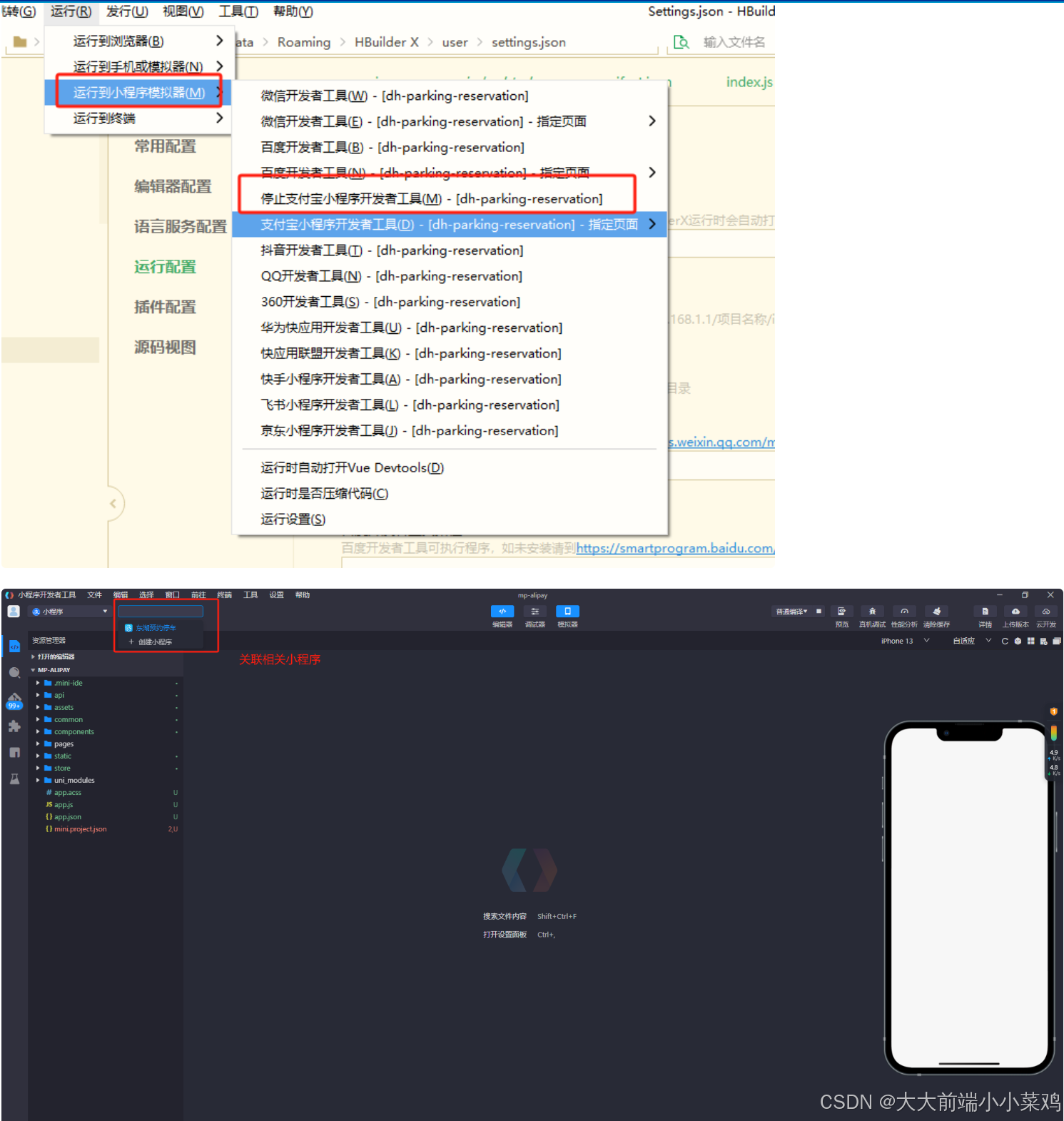1064x1121 pixels.
Task: Toggle the 模拟器 simulator panel button
Action: [568, 612]
